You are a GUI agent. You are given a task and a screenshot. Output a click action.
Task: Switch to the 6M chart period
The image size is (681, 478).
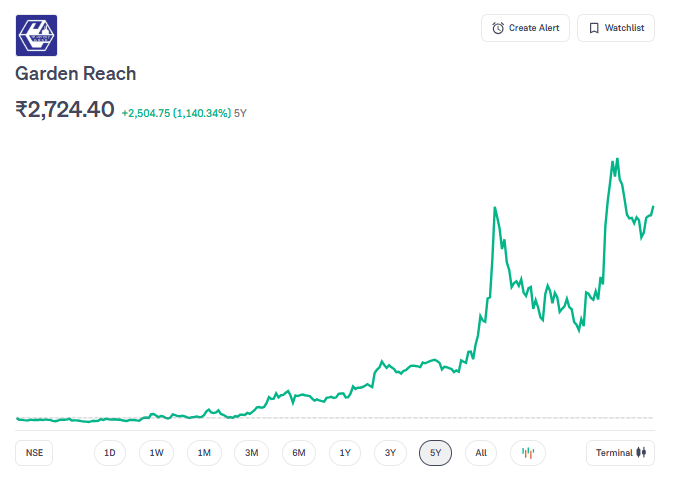(299, 453)
